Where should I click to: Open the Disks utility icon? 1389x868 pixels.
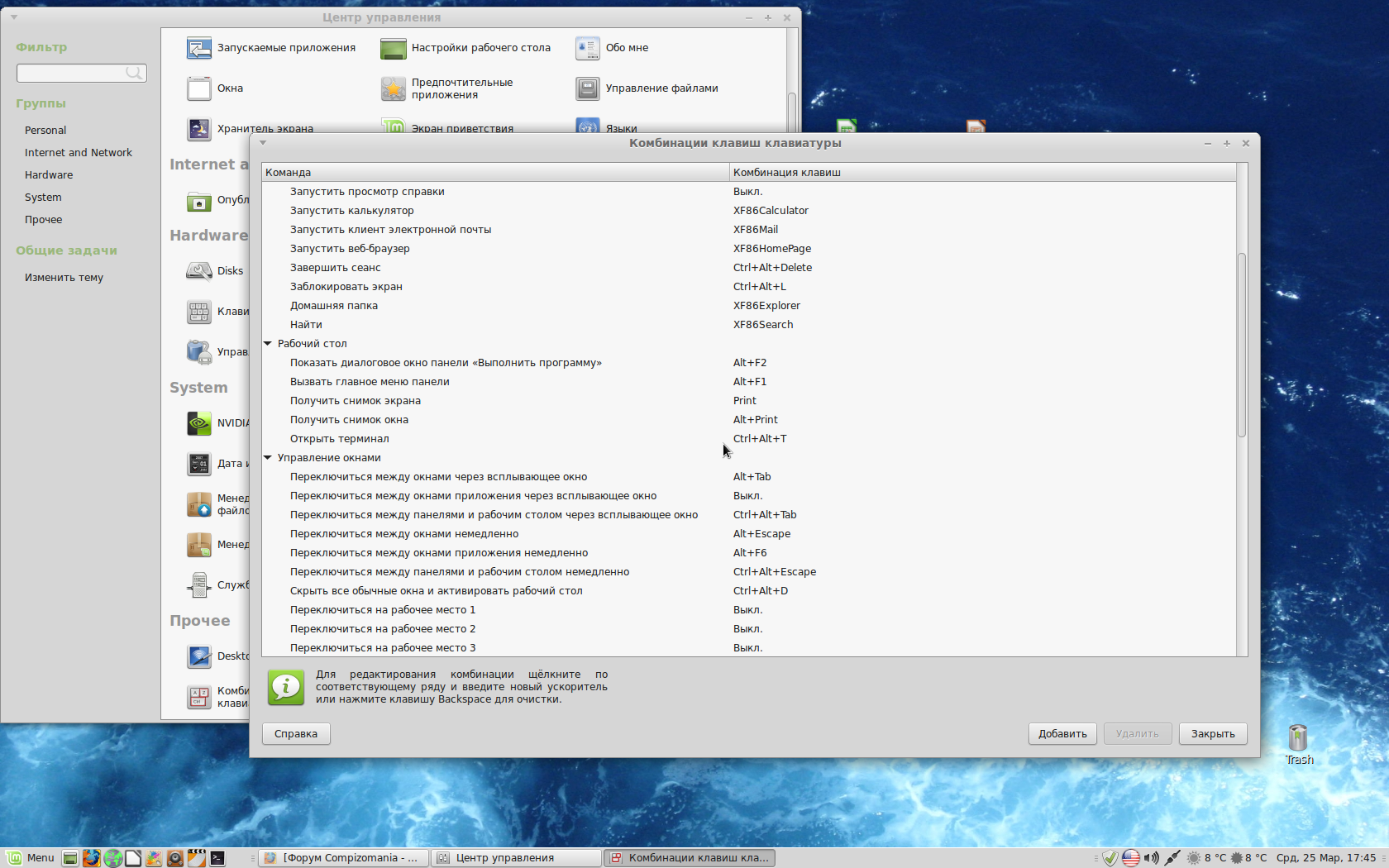point(199,271)
